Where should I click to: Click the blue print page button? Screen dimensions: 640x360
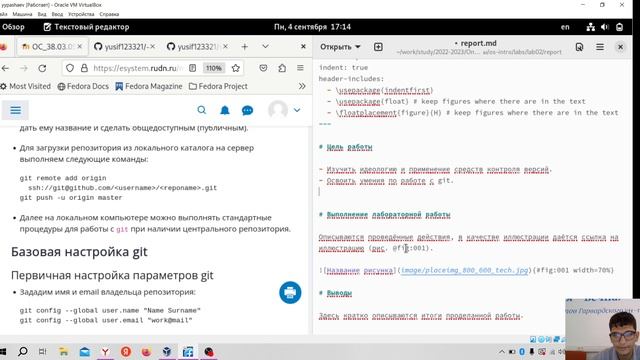click(x=290, y=293)
